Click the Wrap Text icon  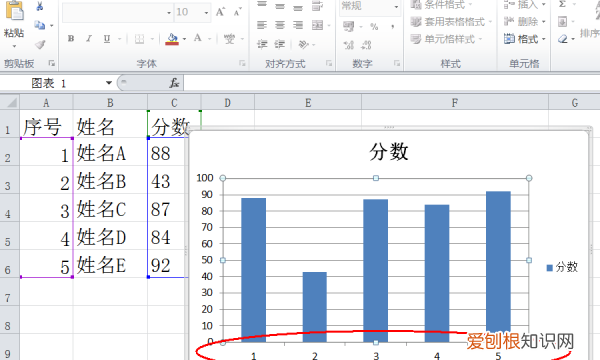pos(318,5)
